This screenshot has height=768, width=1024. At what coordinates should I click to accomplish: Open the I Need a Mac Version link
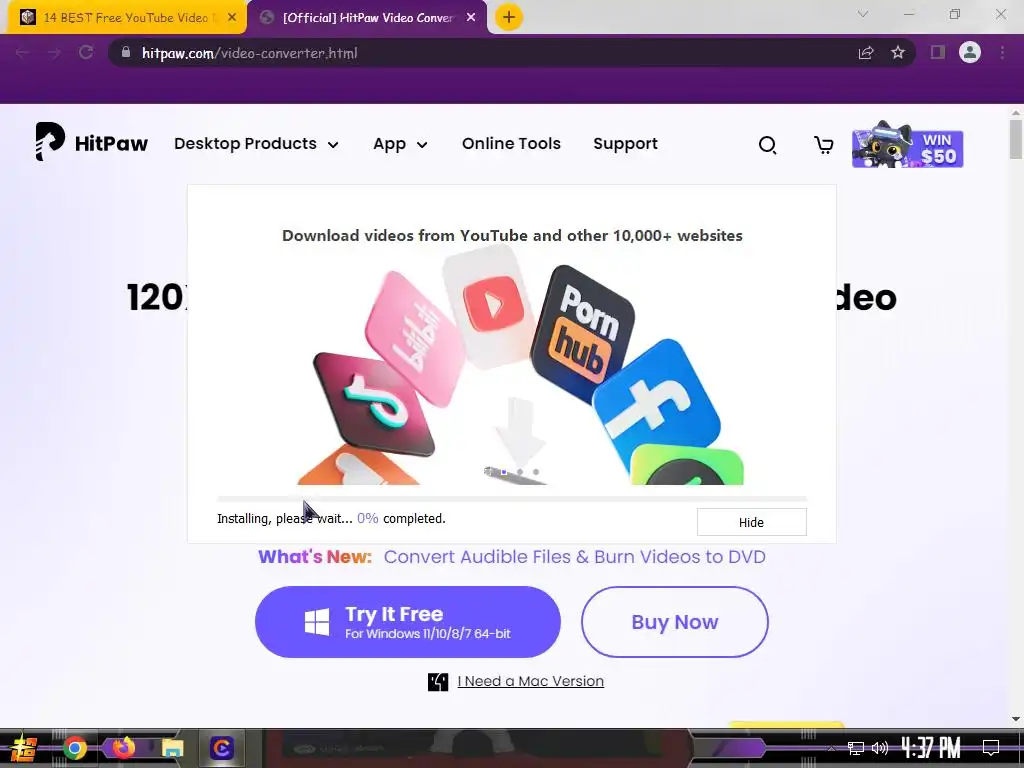[x=530, y=681]
